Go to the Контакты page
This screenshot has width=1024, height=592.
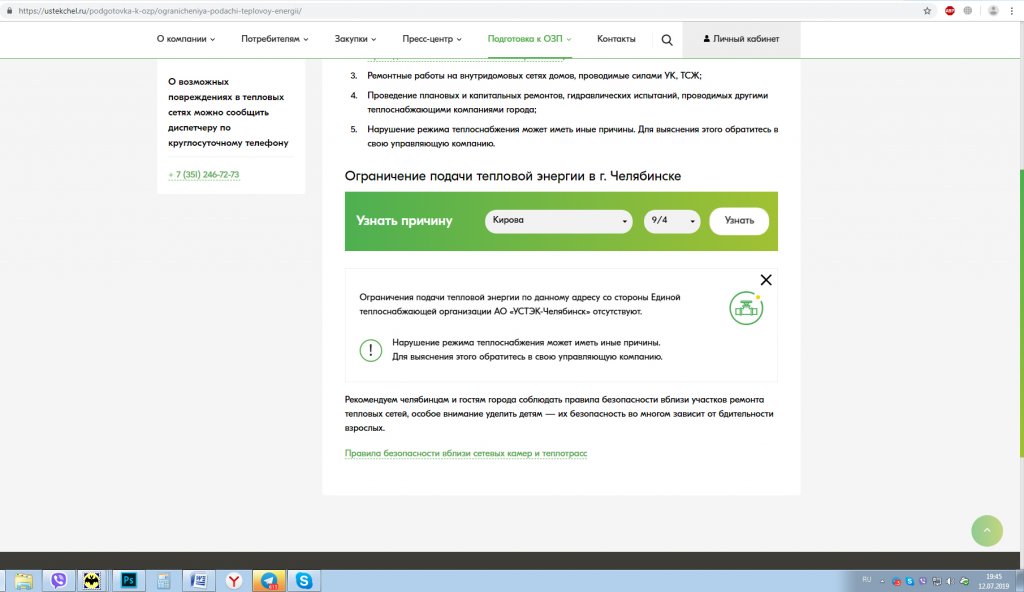click(616, 39)
